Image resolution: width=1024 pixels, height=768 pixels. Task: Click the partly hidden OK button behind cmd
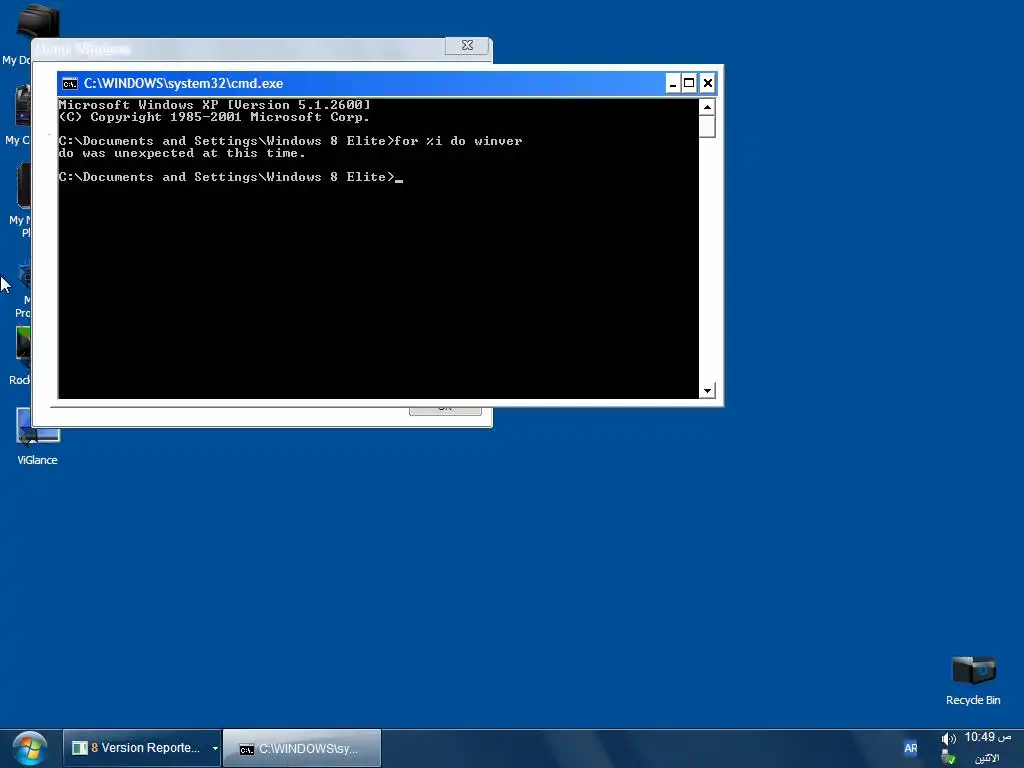(445, 410)
